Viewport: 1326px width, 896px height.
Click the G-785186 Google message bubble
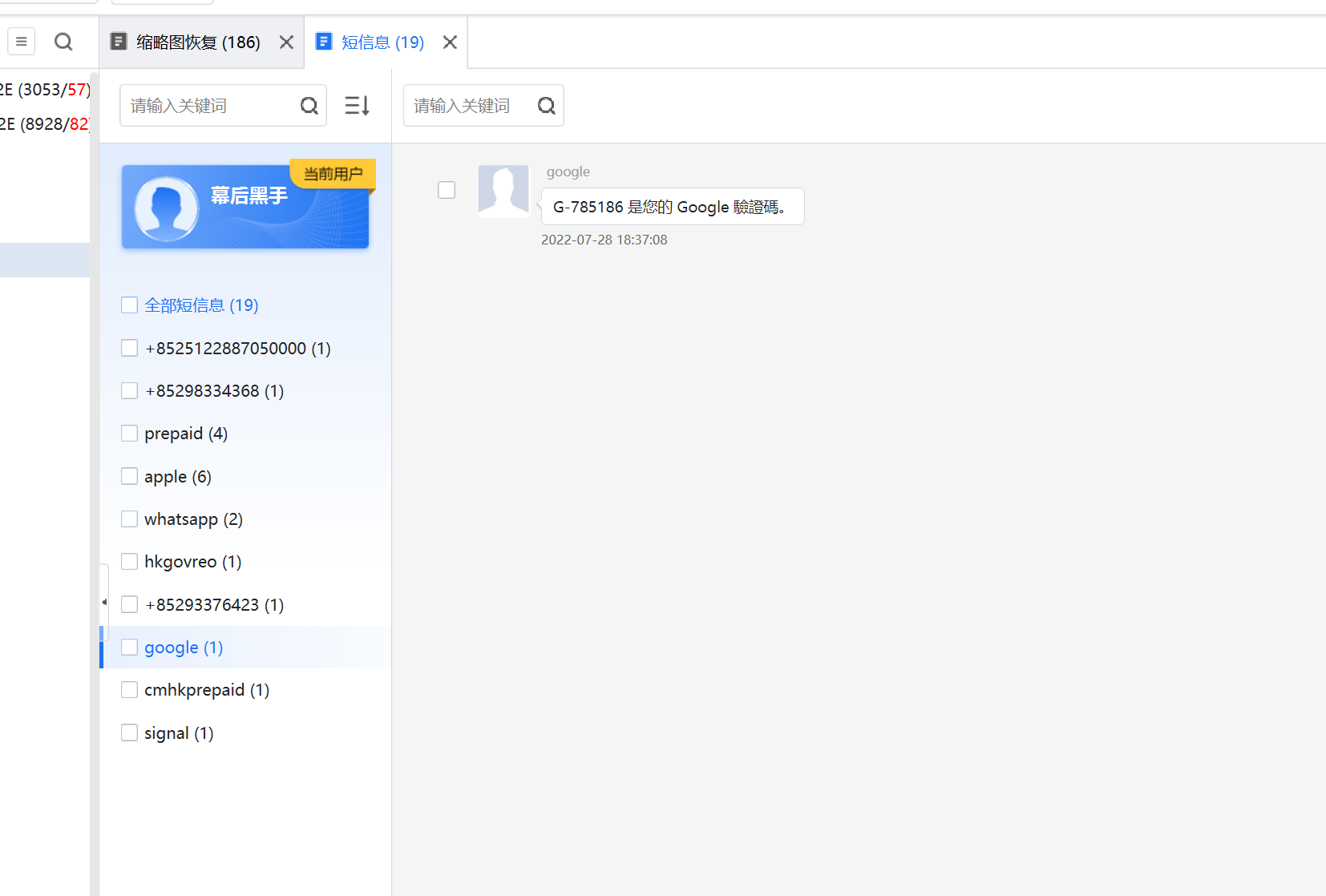tap(673, 207)
